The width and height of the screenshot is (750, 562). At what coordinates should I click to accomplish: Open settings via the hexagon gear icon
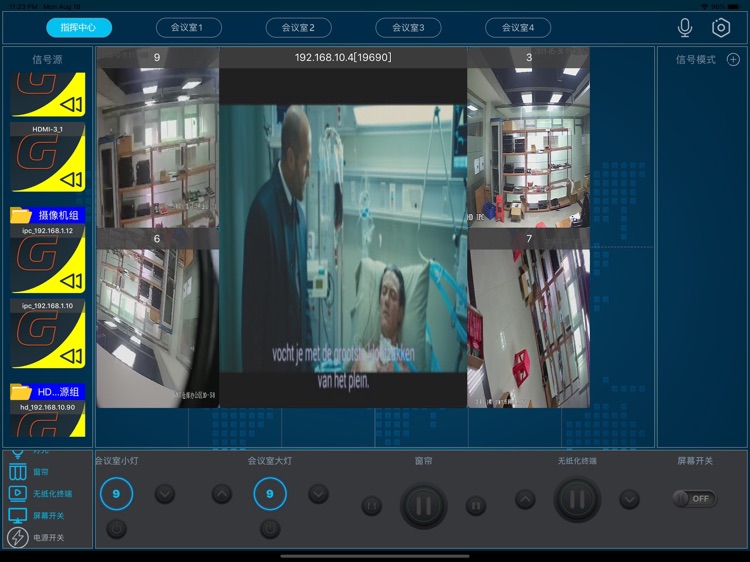[x=721, y=27]
